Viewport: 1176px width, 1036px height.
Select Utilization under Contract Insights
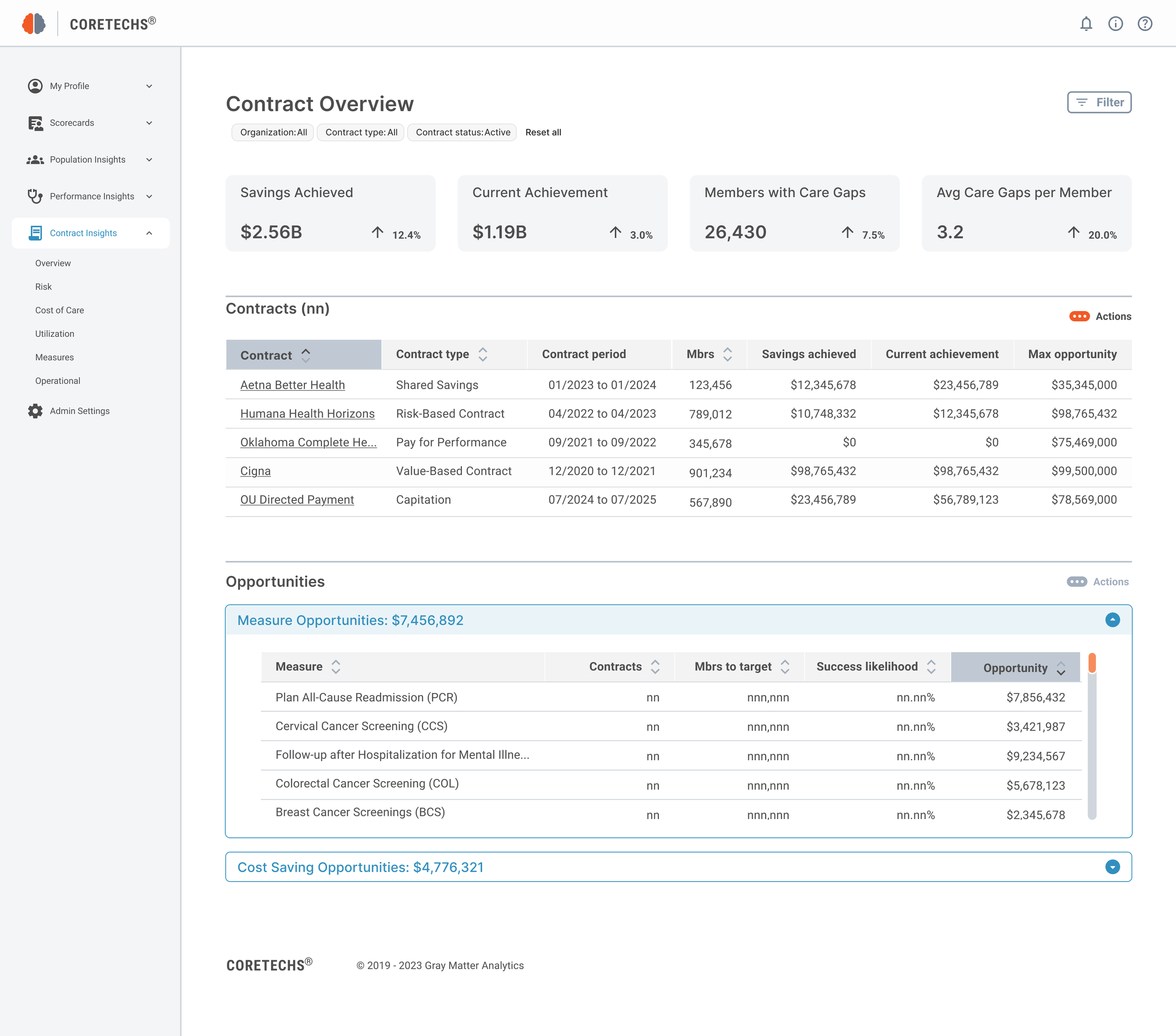[x=55, y=334]
